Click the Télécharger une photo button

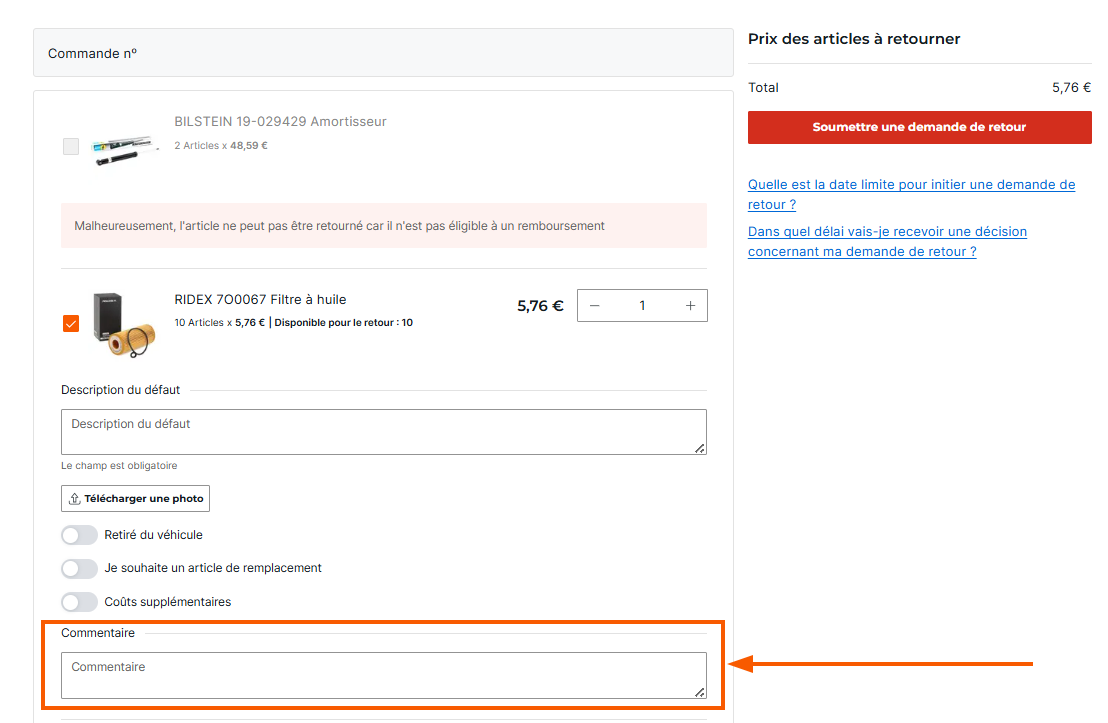[x=136, y=498]
